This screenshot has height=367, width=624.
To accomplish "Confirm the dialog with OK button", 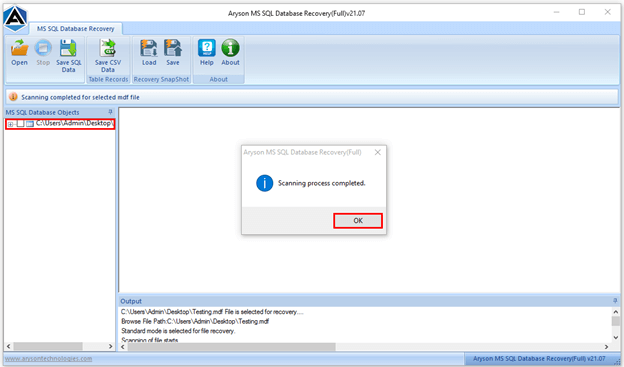I will (358, 221).
